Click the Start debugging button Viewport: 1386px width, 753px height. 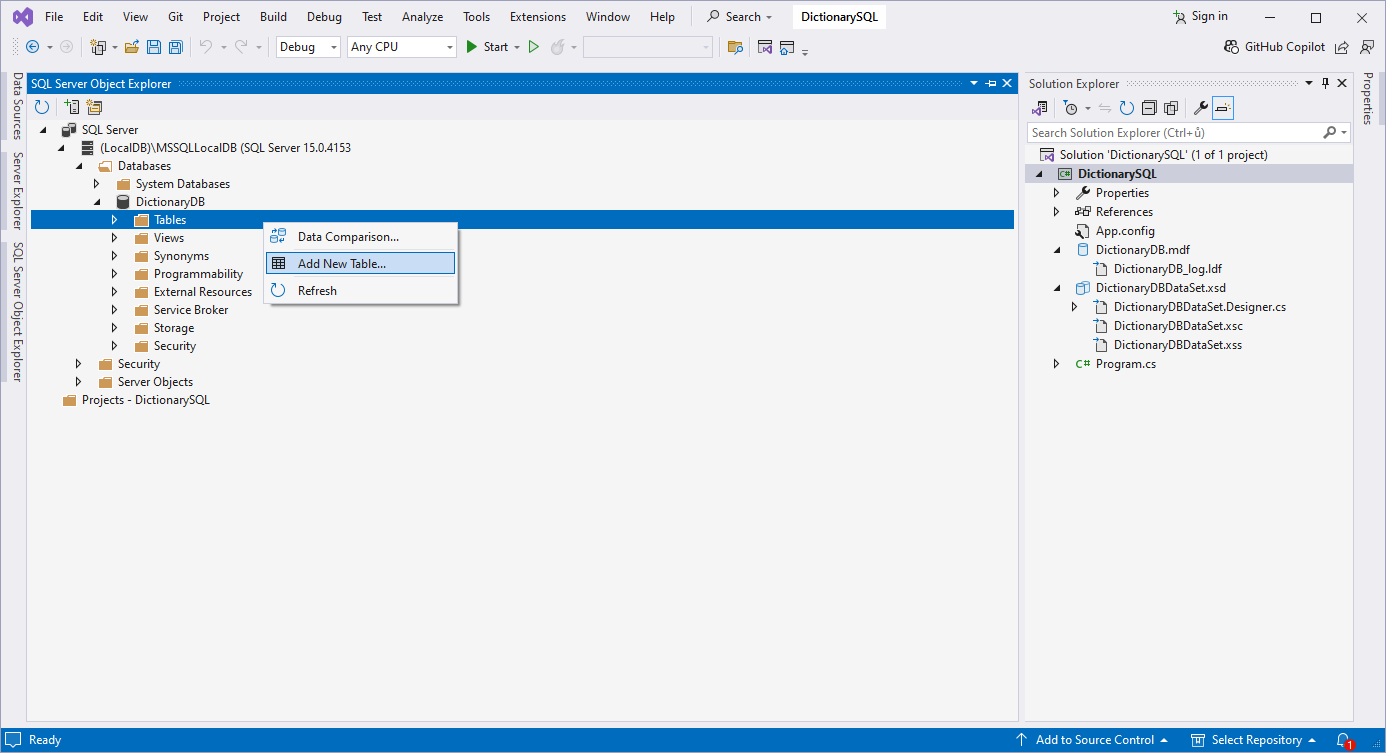click(487, 47)
